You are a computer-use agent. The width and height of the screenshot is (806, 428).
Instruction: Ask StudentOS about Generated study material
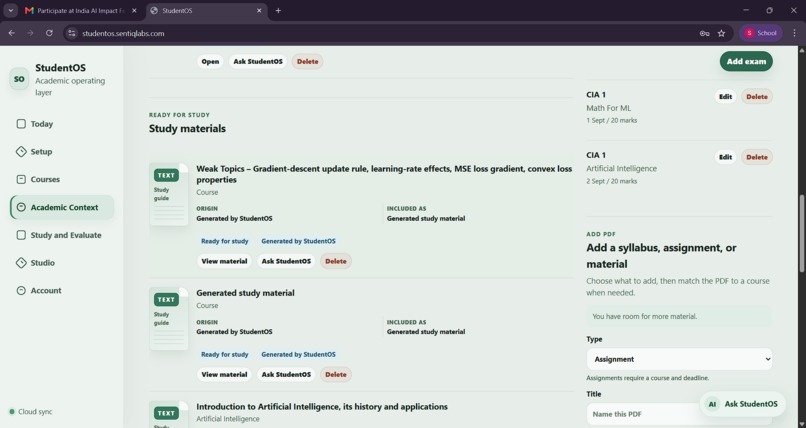286,375
